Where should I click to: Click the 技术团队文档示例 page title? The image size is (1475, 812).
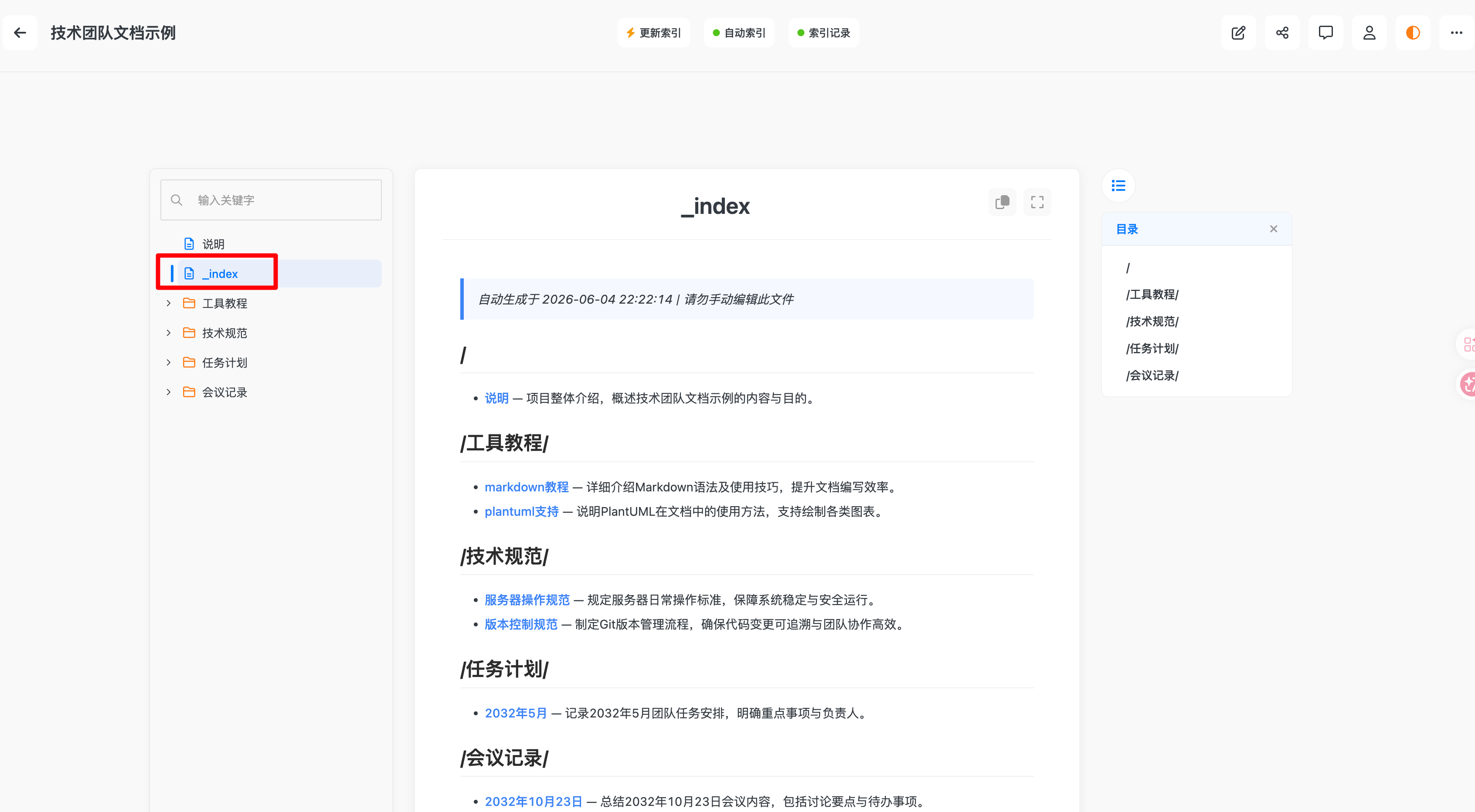pyautogui.click(x=113, y=33)
